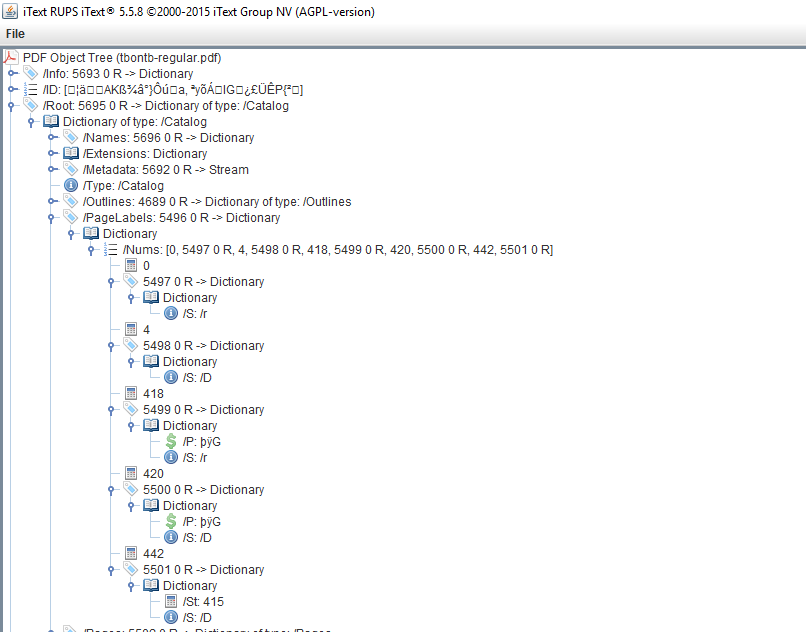Image resolution: width=806 pixels, height=632 pixels.
Task: Expand the /Outlines: 4689 0 R node
Action: pos(51,201)
